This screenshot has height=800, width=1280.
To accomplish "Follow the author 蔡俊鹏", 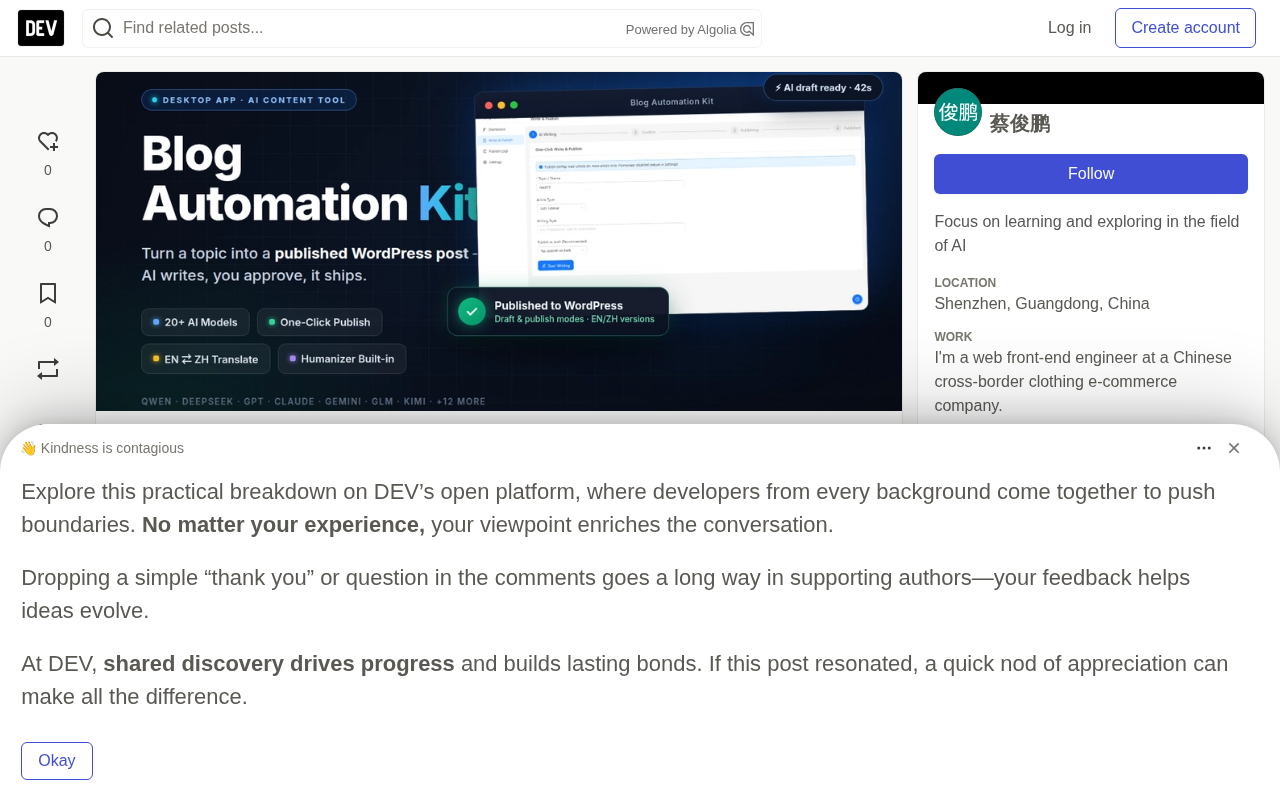I will (1091, 174).
